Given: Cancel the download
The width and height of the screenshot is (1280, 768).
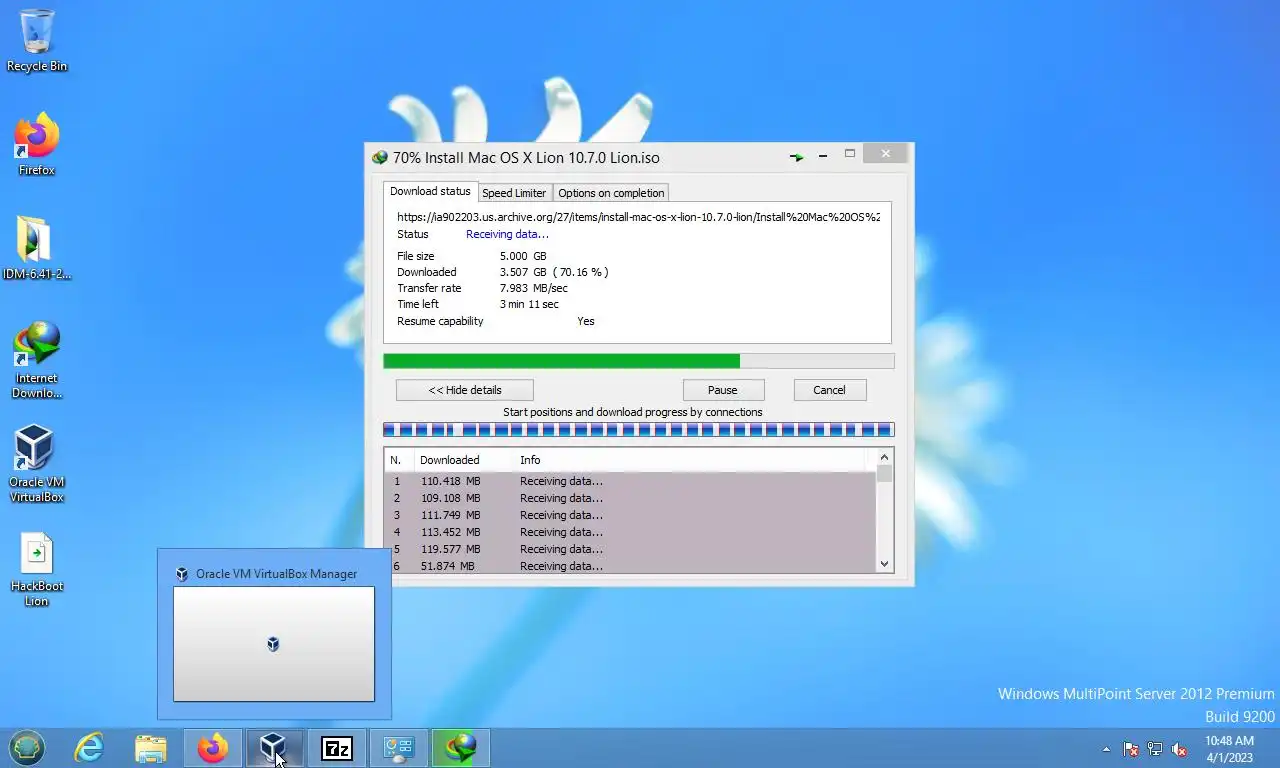Looking at the screenshot, I should [x=829, y=390].
